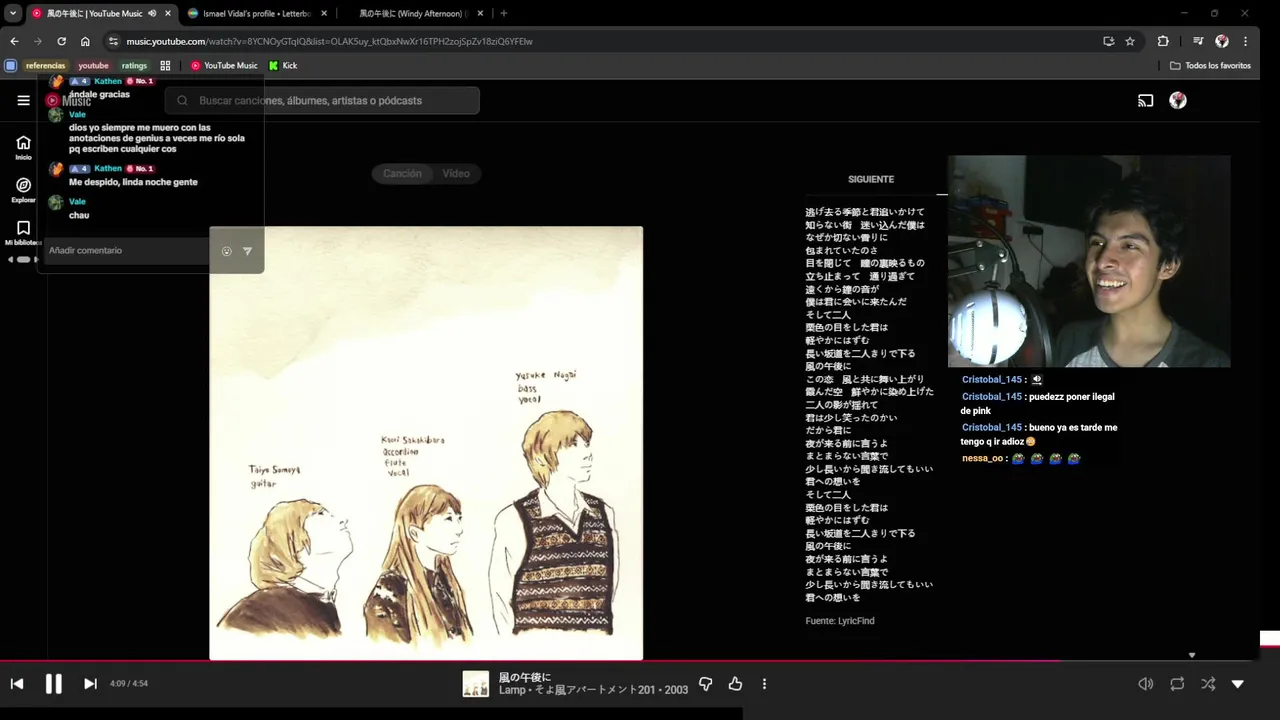Screen dimensions: 1280x720
Task: Open the Kick bookmark
Action: [283, 66]
